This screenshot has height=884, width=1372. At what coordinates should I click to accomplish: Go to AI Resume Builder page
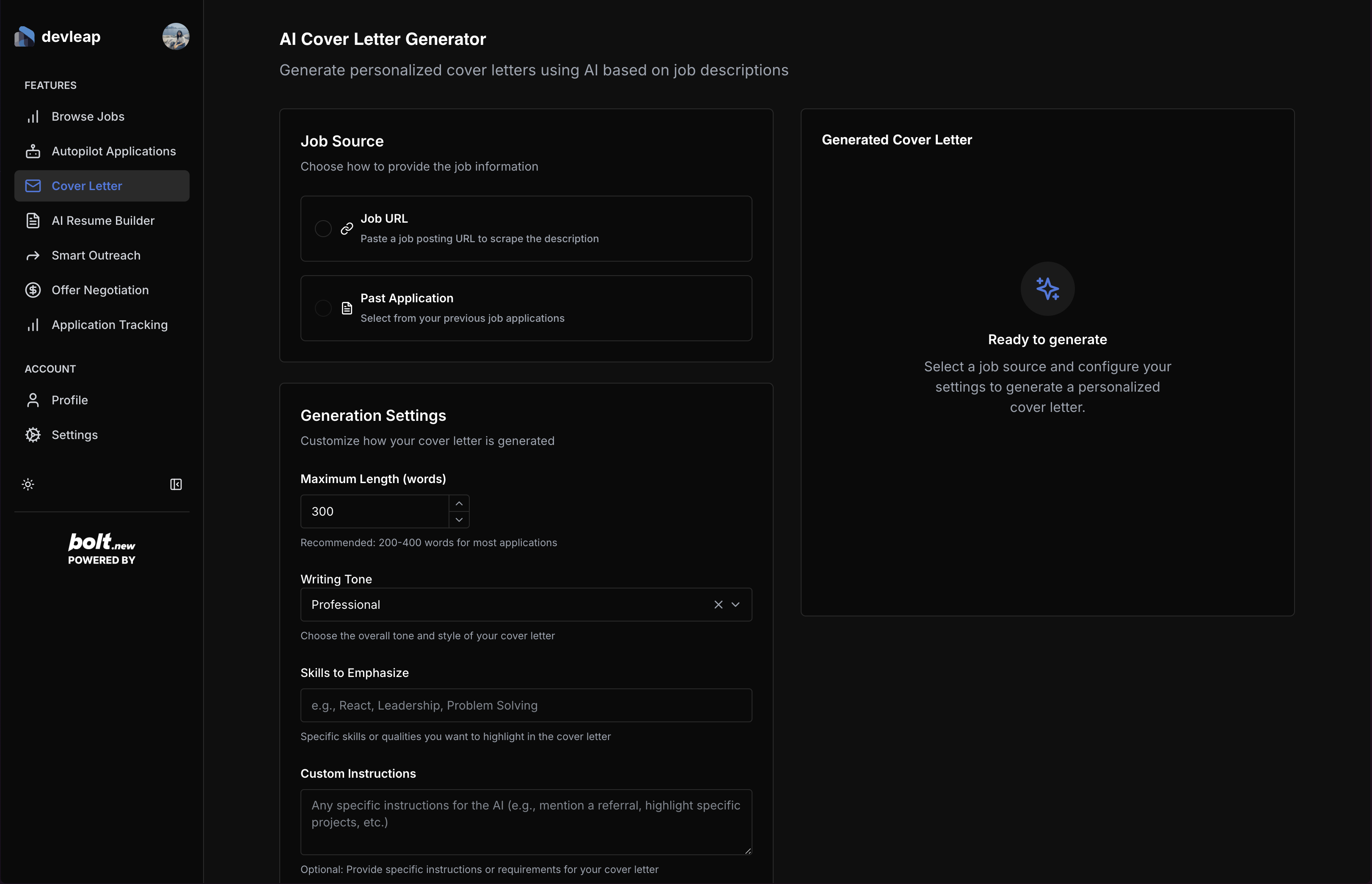point(103,221)
